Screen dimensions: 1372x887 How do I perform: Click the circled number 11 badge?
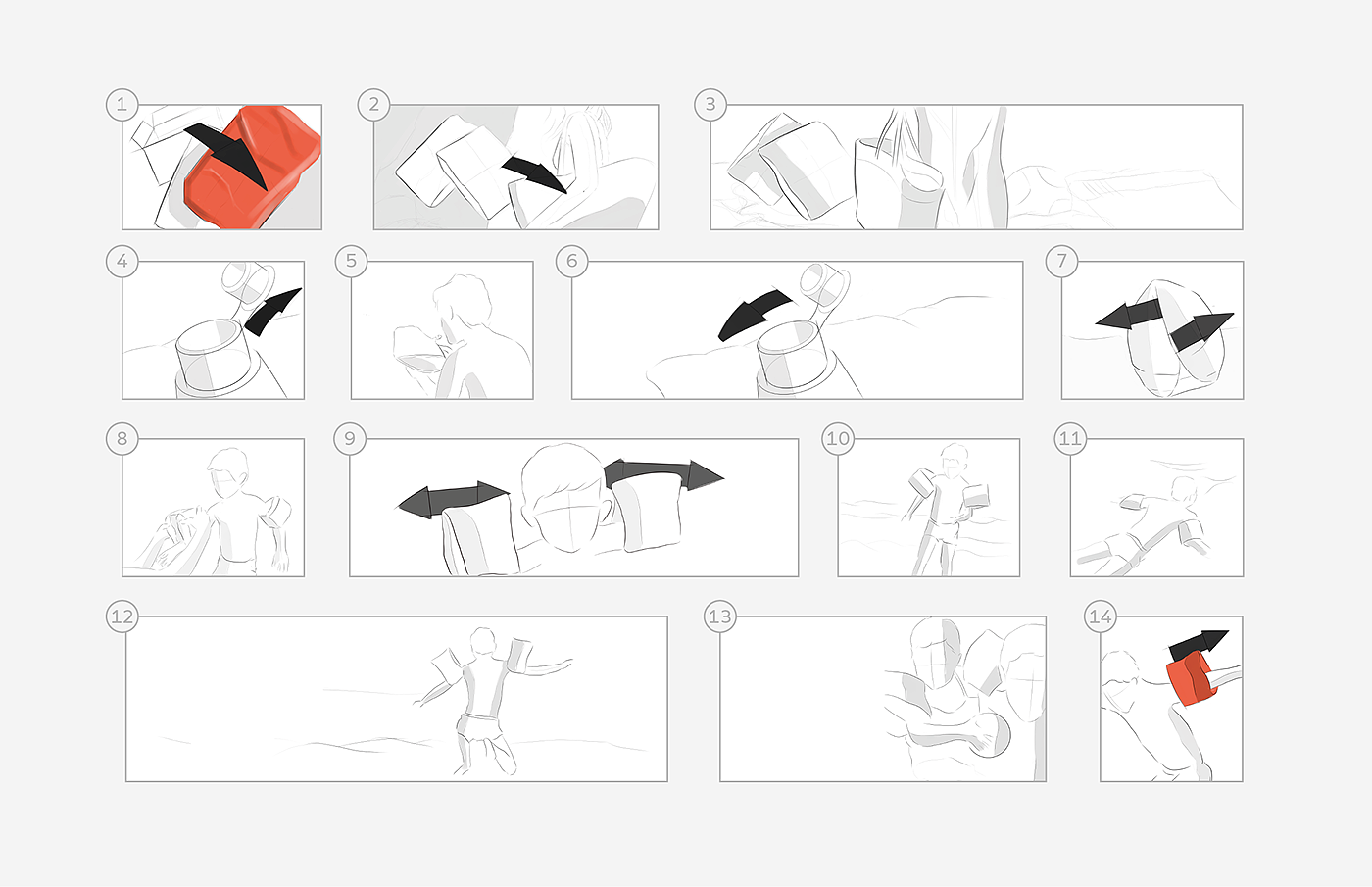[1070, 438]
